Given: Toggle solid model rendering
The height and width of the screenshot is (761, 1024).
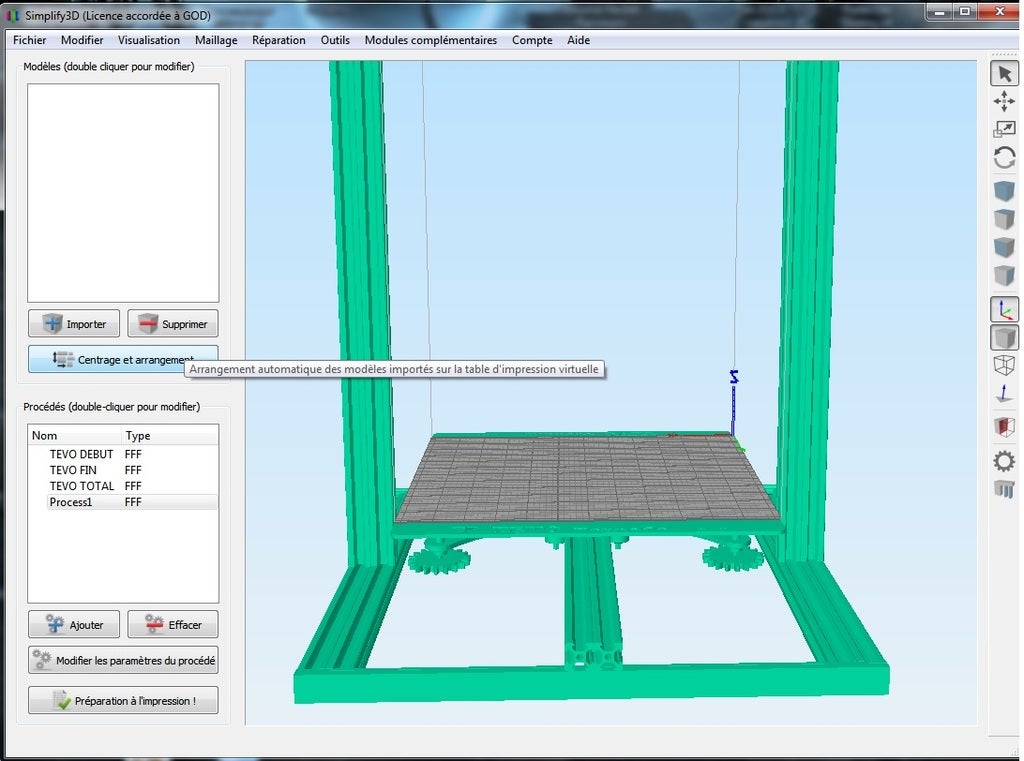Looking at the screenshot, I should pyautogui.click(x=1004, y=338).
